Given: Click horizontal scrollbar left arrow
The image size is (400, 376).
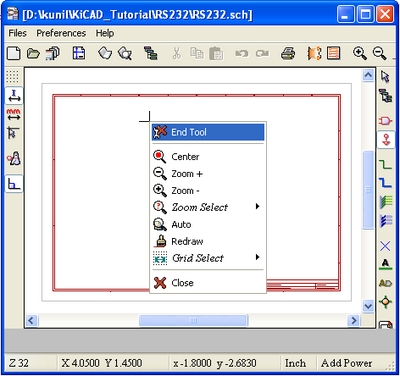Looking at the screenshot, I should 32,321.
